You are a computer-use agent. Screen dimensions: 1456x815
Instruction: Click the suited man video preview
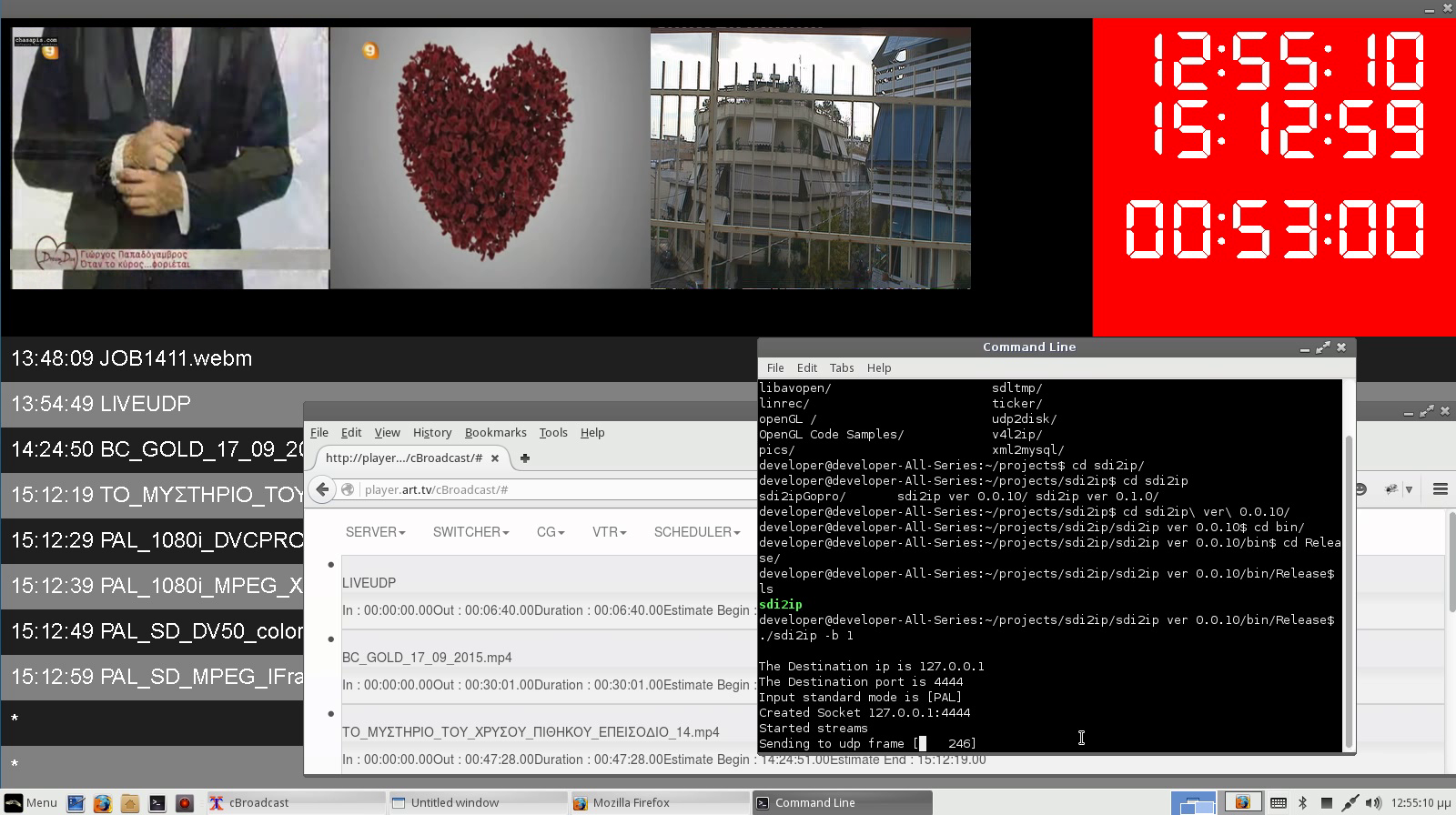170,158
